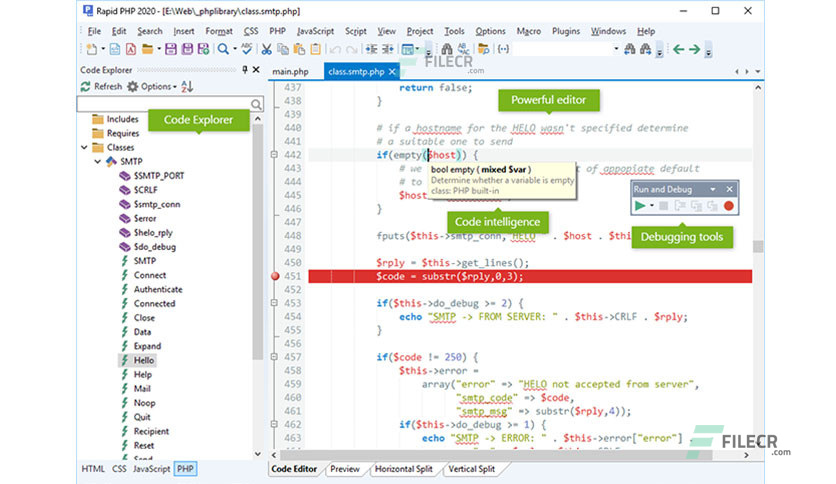836x484 pixels.
Task: Collapse the Classes tree node
Action: pos(84,147)
